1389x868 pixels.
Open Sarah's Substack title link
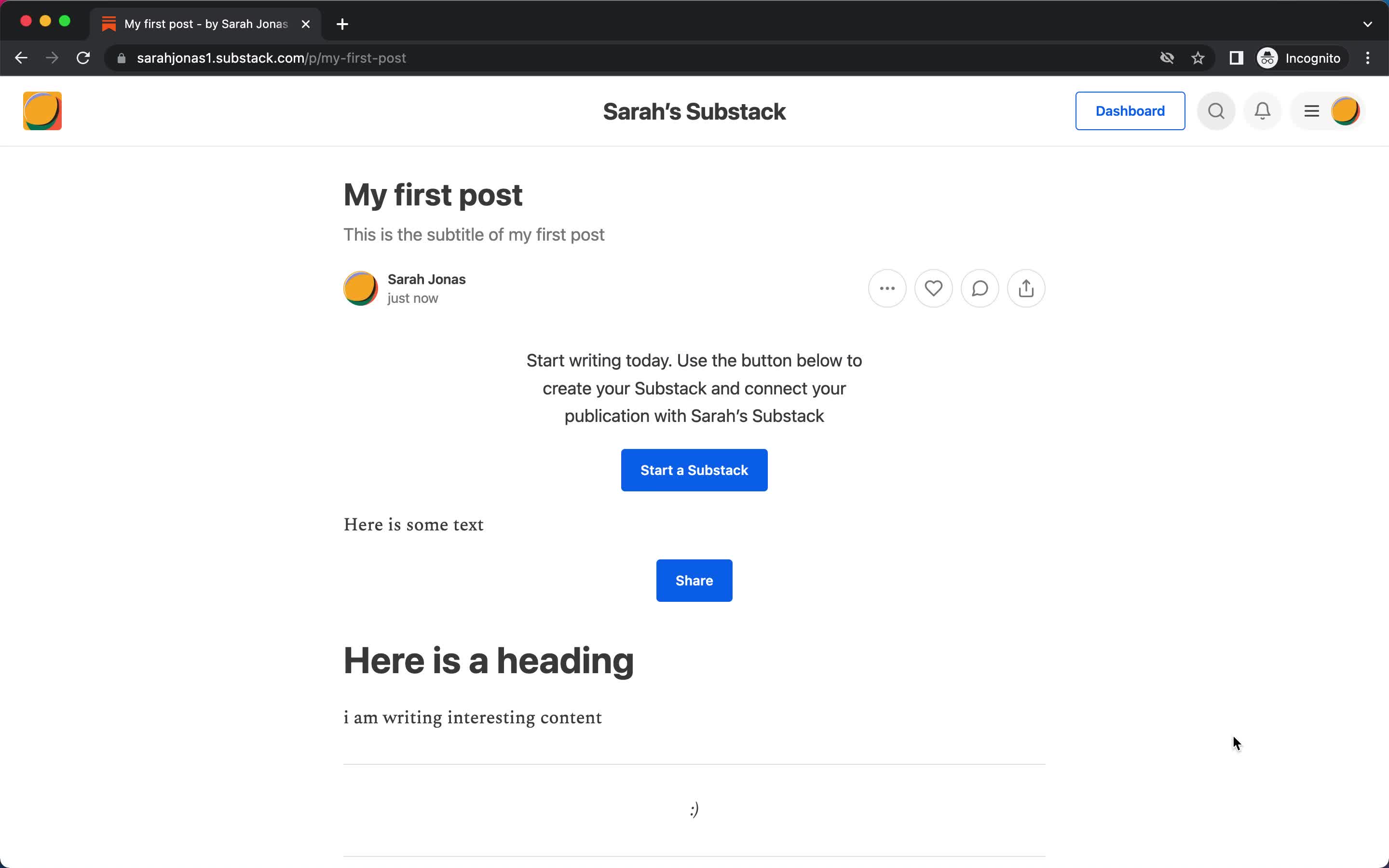(x=694, y=111)
